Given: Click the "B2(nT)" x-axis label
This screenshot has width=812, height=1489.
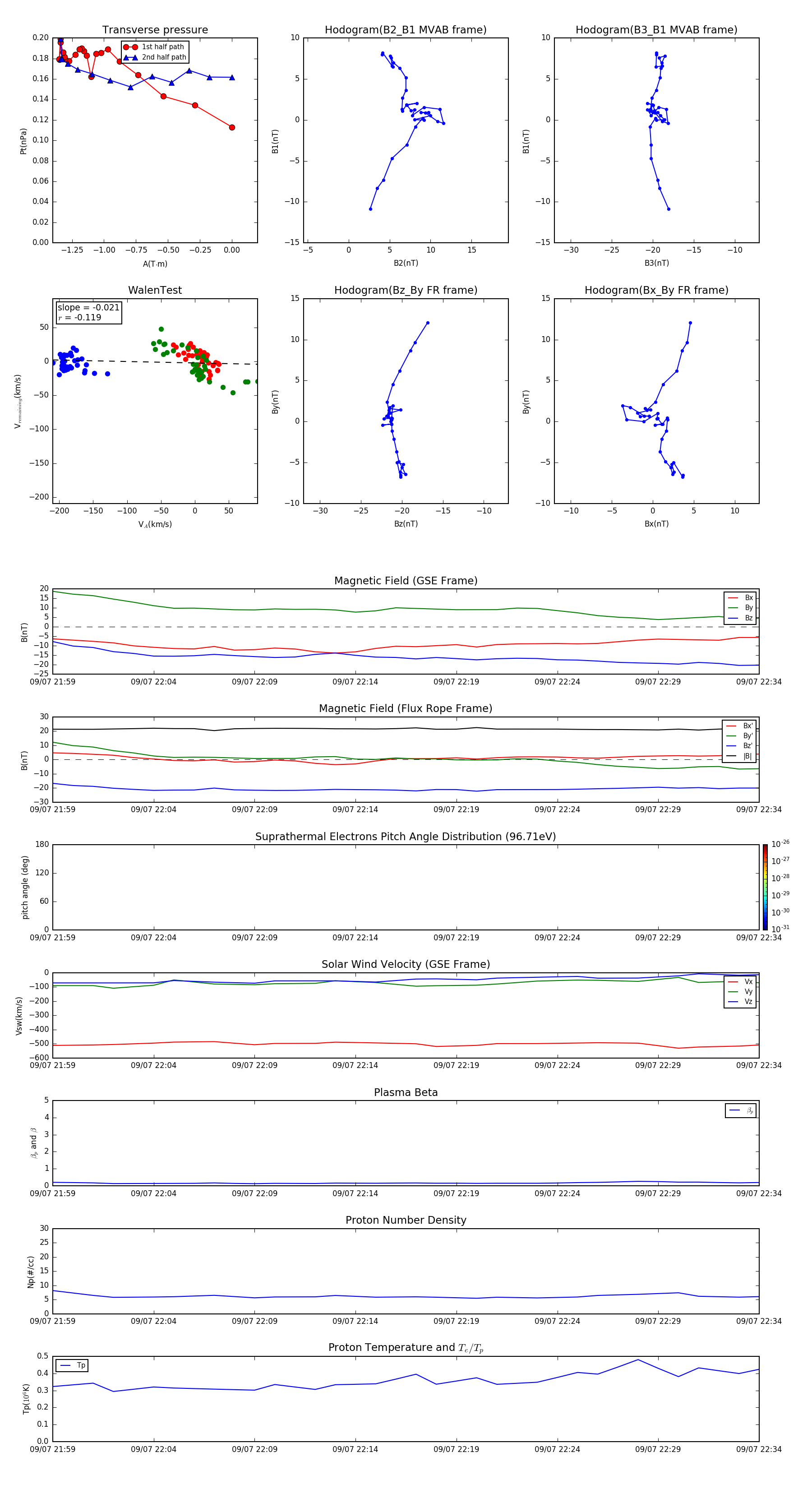Looking at the screenshot, I should tap(406, 264).
